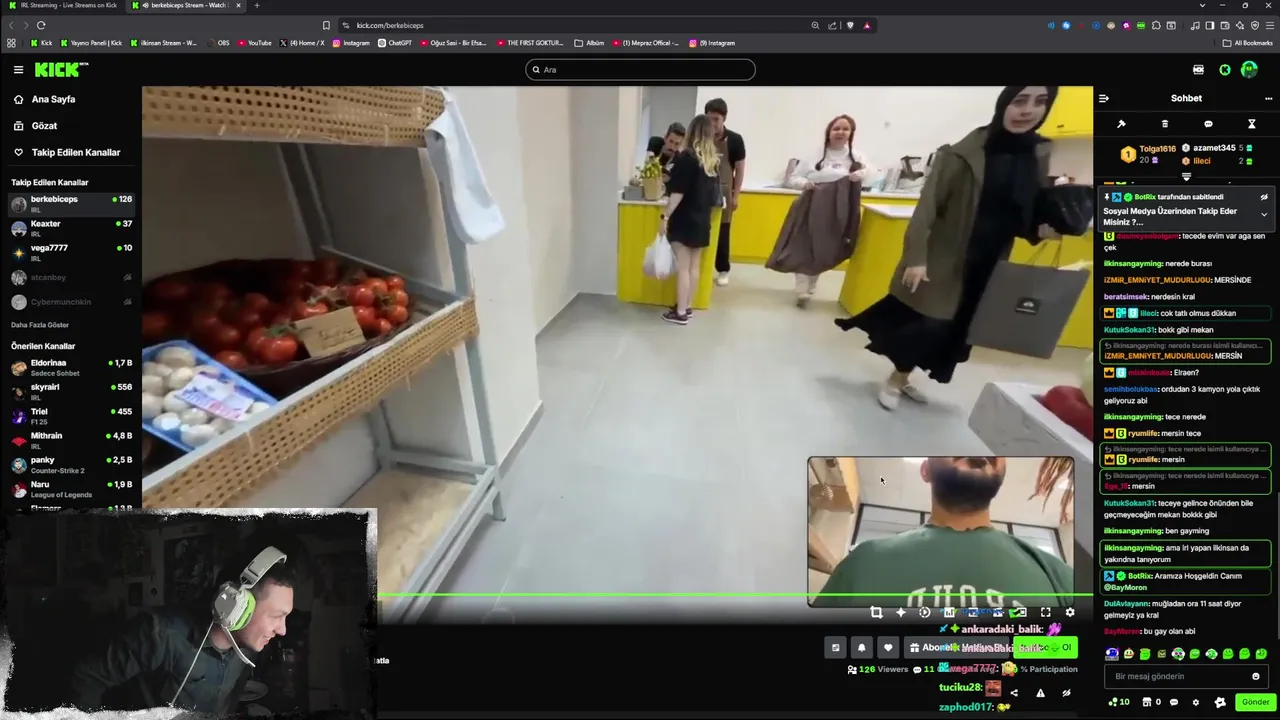Click the dashboard icon in Kick header
1280x720 pixels.
1198,69
